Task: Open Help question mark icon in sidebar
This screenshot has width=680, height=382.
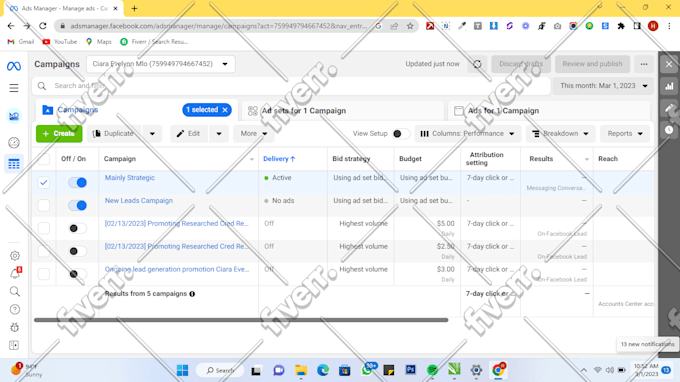Action: tap(15, 310)
